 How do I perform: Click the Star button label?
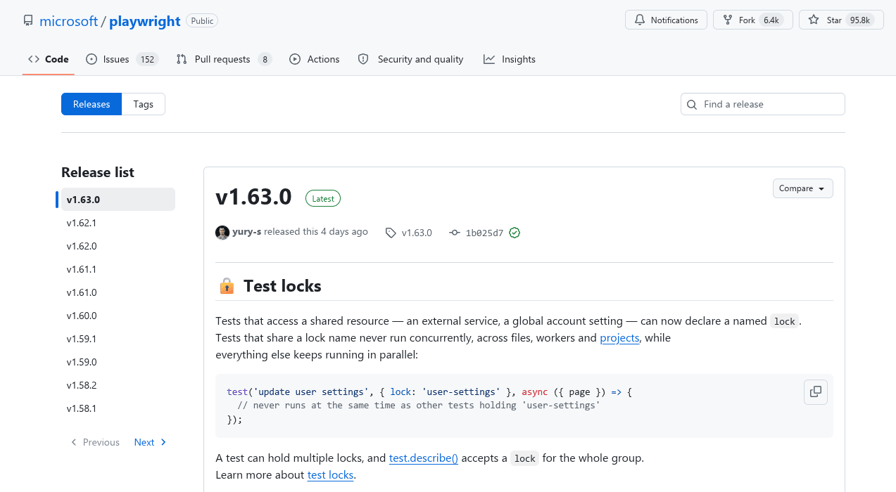tap(834, 20)
